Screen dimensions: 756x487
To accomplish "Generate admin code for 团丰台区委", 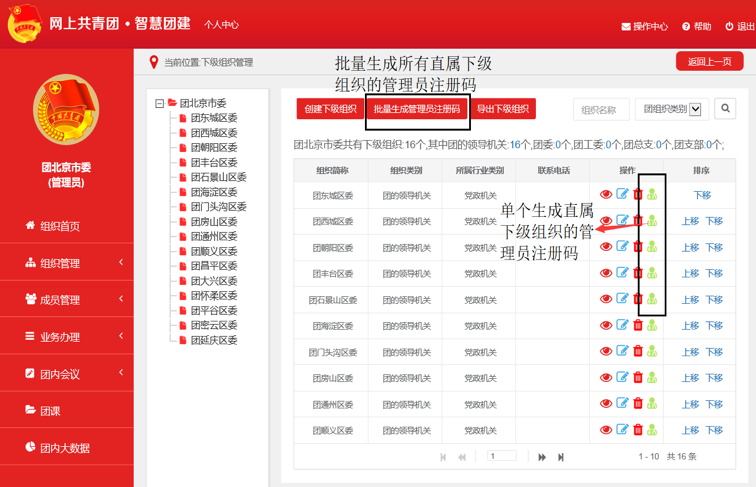I will click(x=652, y=273).
